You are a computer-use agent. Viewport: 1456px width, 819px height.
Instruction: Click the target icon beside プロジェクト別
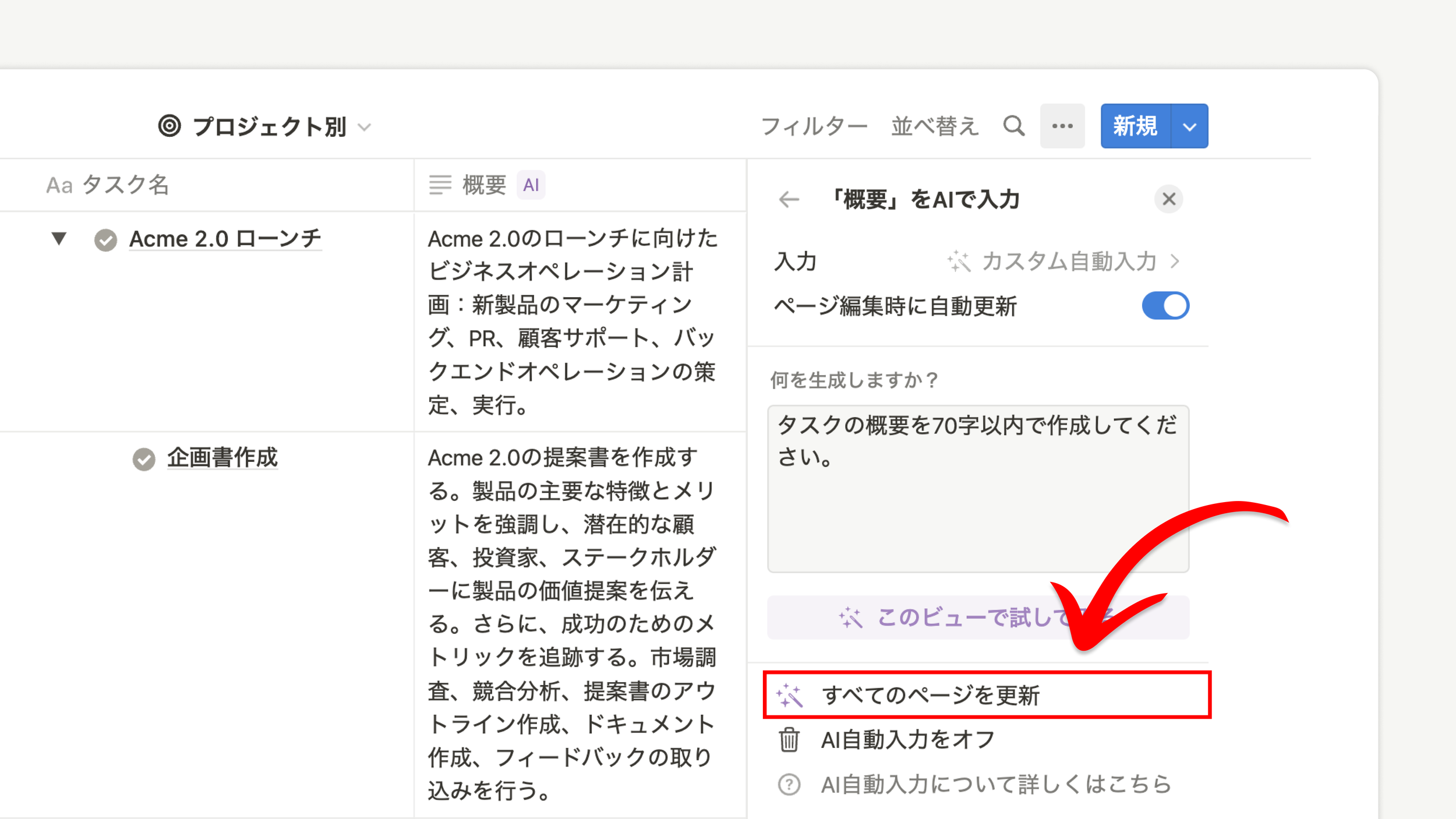pyautogui.click(x=169, y=126)
